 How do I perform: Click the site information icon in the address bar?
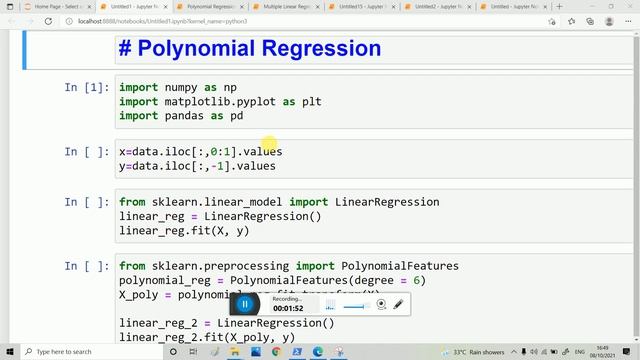click(x=69, y=21)
